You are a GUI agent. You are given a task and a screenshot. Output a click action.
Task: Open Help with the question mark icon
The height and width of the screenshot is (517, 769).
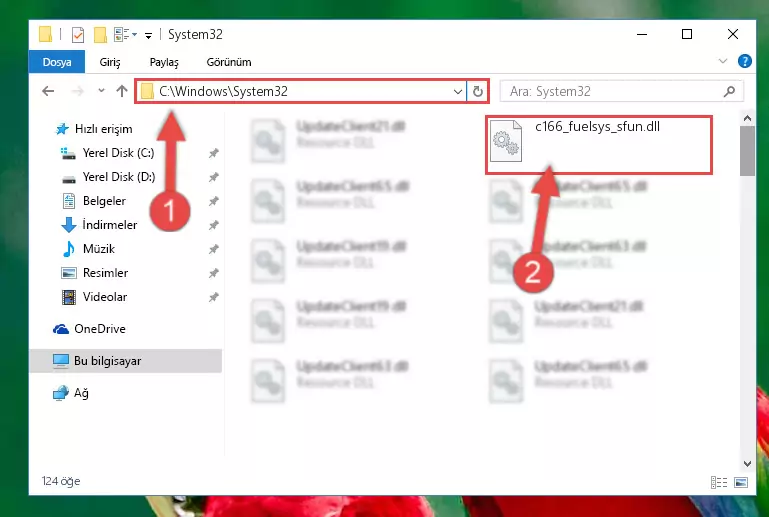click(x=744, y=61)
